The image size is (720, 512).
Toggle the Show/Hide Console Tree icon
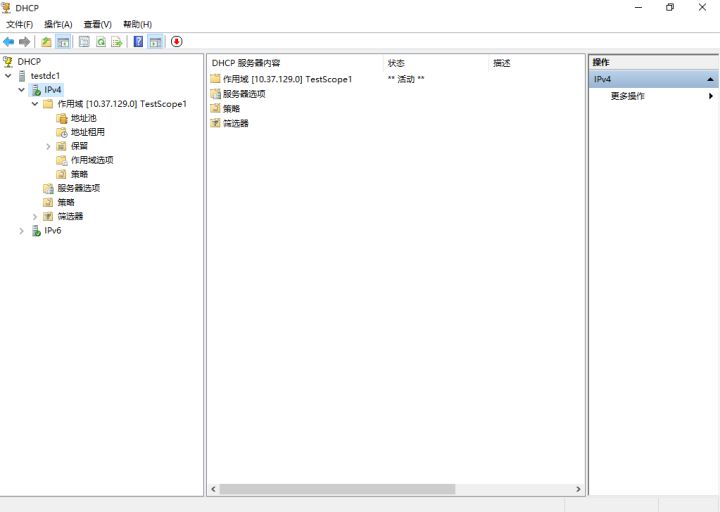click(x=63, y=42)
